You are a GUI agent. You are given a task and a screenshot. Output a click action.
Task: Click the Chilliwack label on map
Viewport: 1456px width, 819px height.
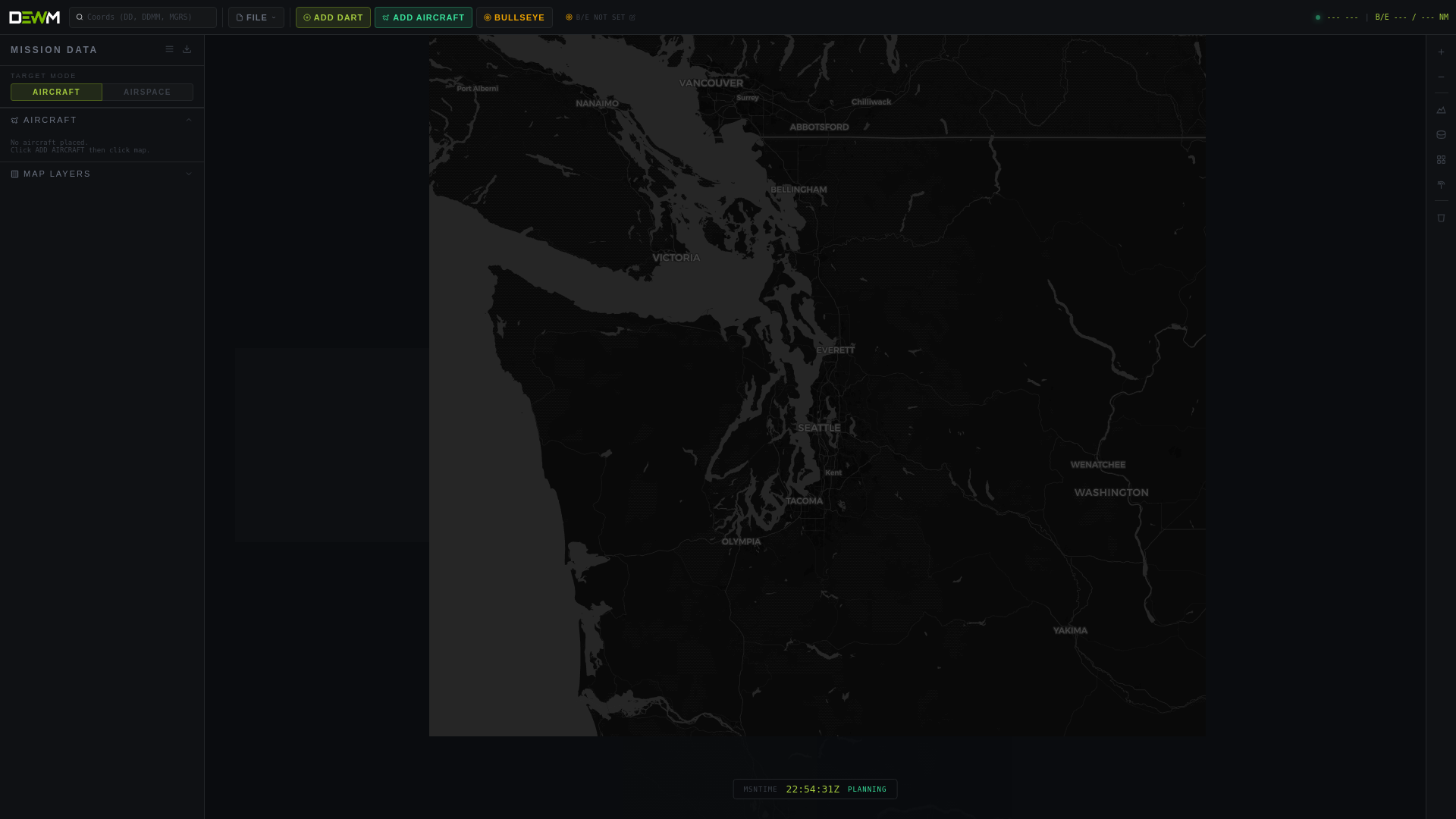(871, 102)
